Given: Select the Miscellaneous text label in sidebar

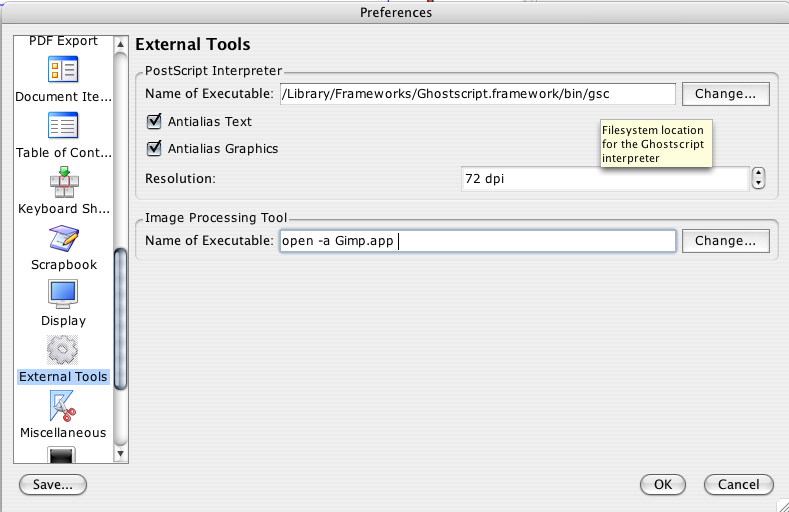Looking at the screenshot, I should coord(63,432).
